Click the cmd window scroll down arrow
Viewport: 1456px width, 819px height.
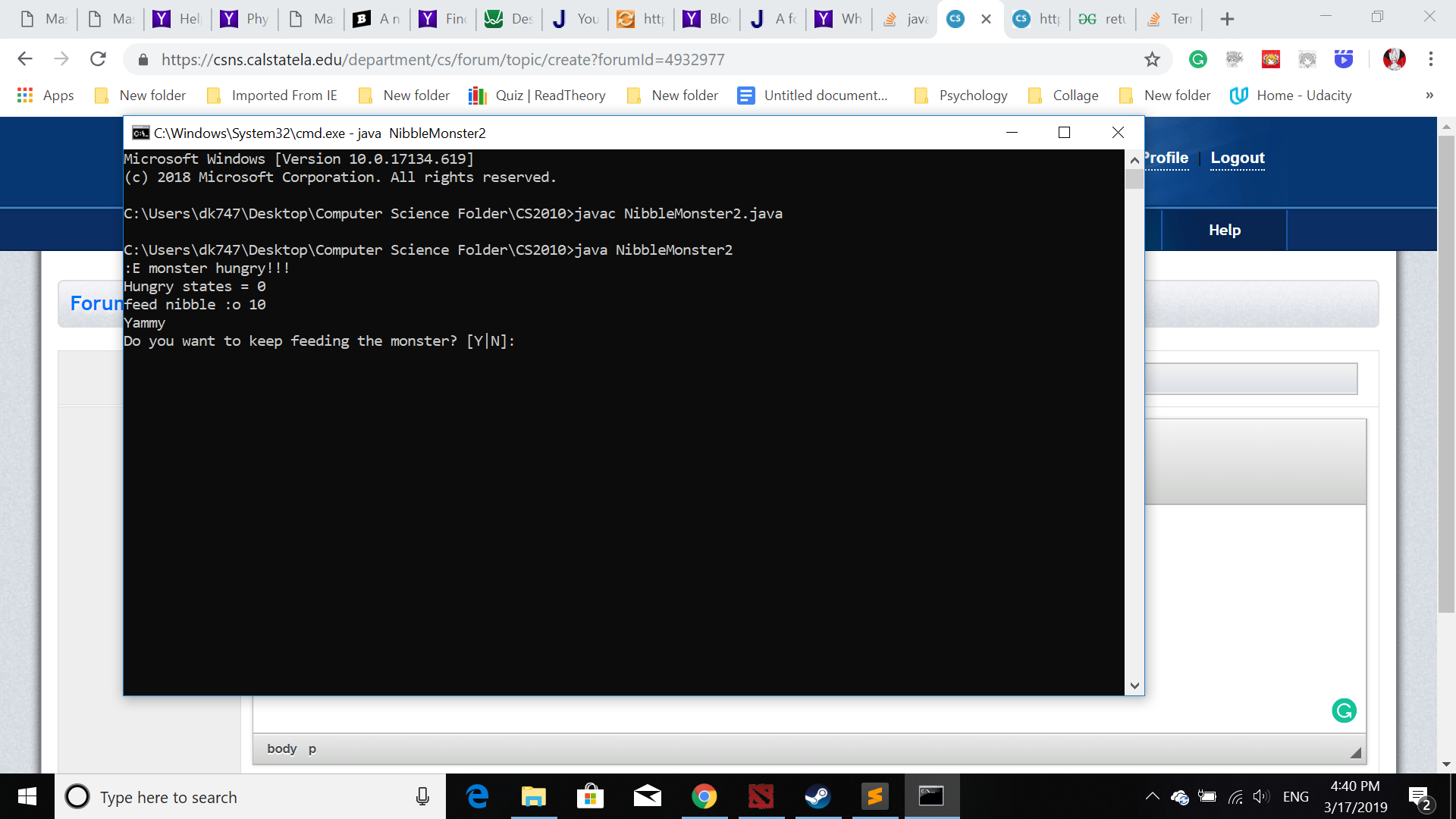point(1134,686)
